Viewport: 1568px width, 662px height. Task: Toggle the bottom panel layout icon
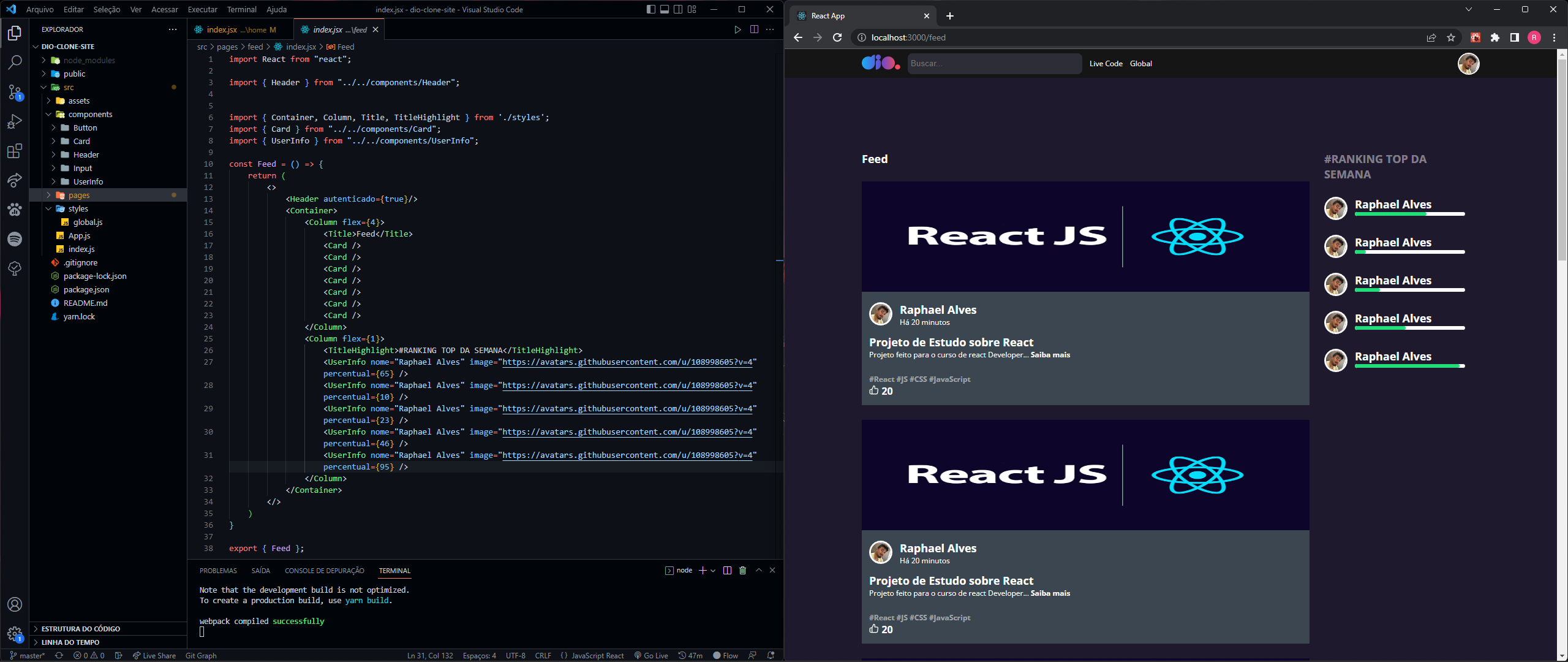point(664,9)
